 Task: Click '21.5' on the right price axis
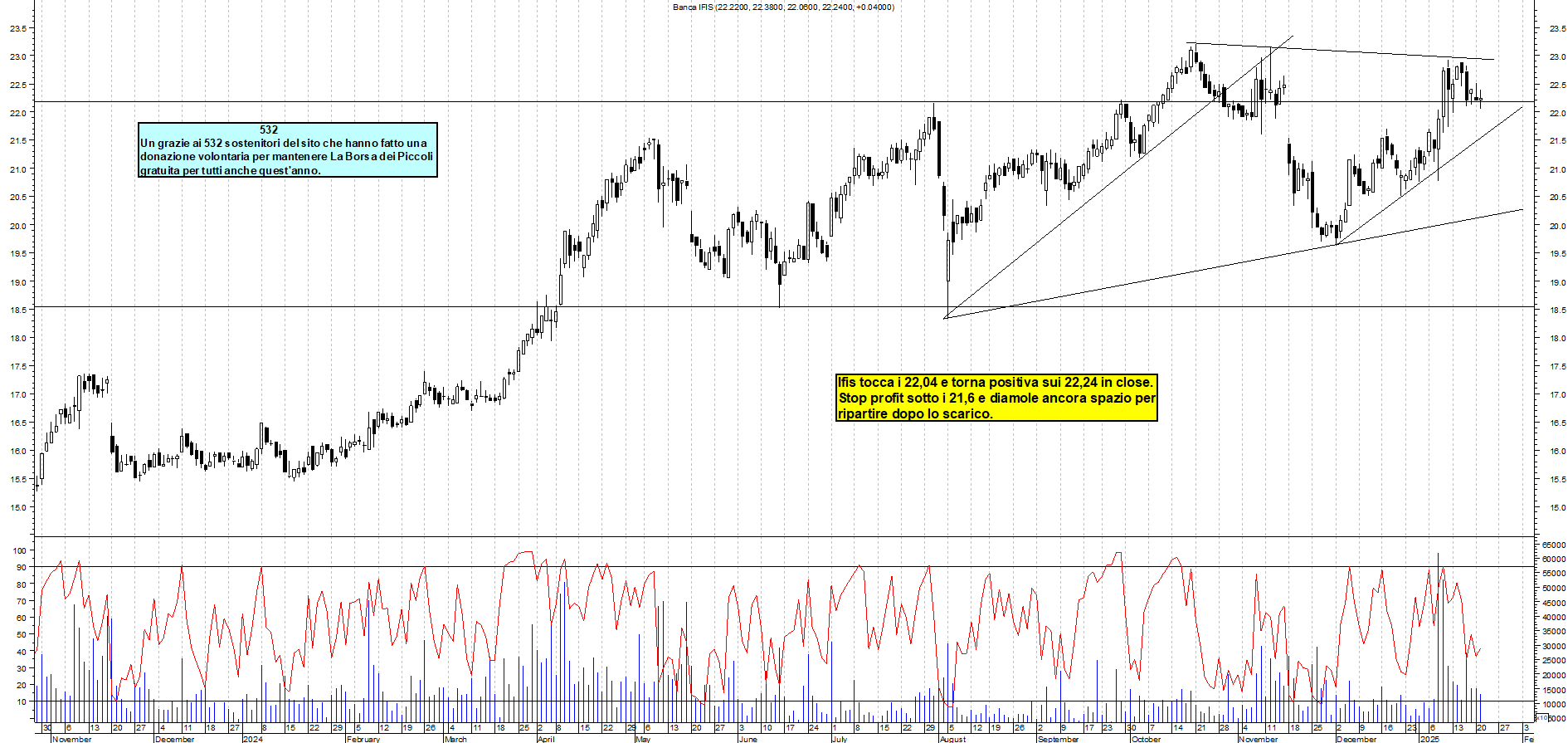[1557, 142]
